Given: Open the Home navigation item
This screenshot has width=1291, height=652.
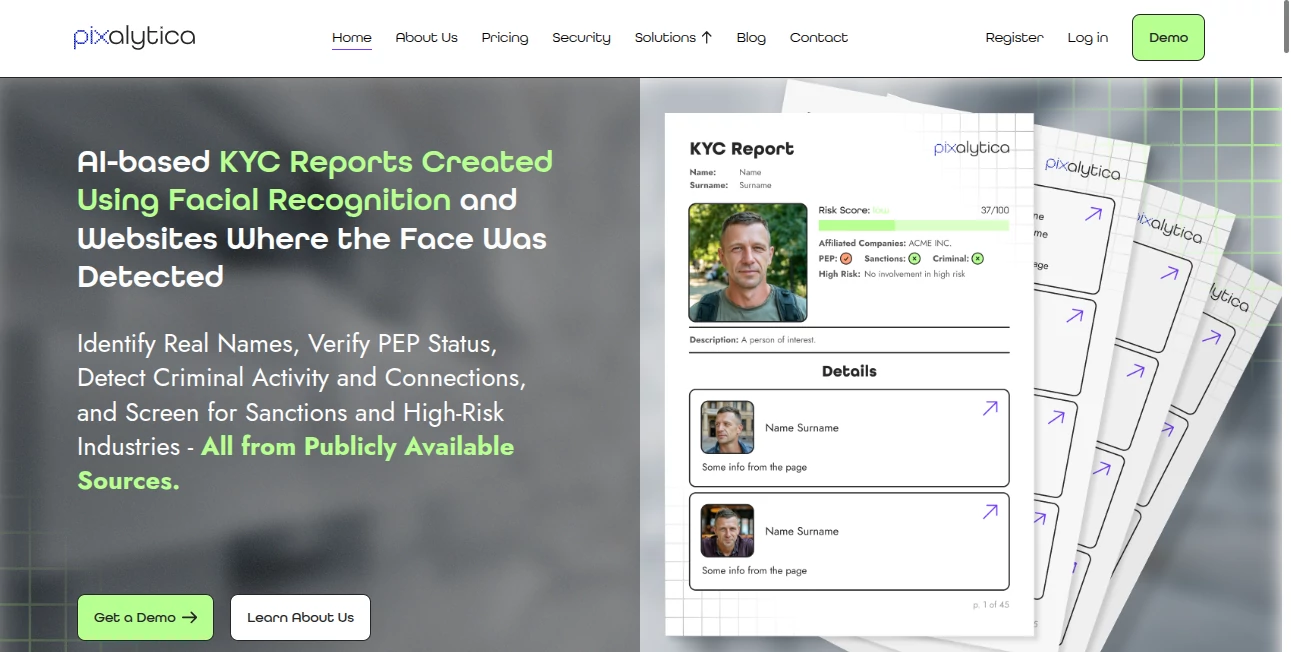Looking at the screenshot, I should coord(351,38).
